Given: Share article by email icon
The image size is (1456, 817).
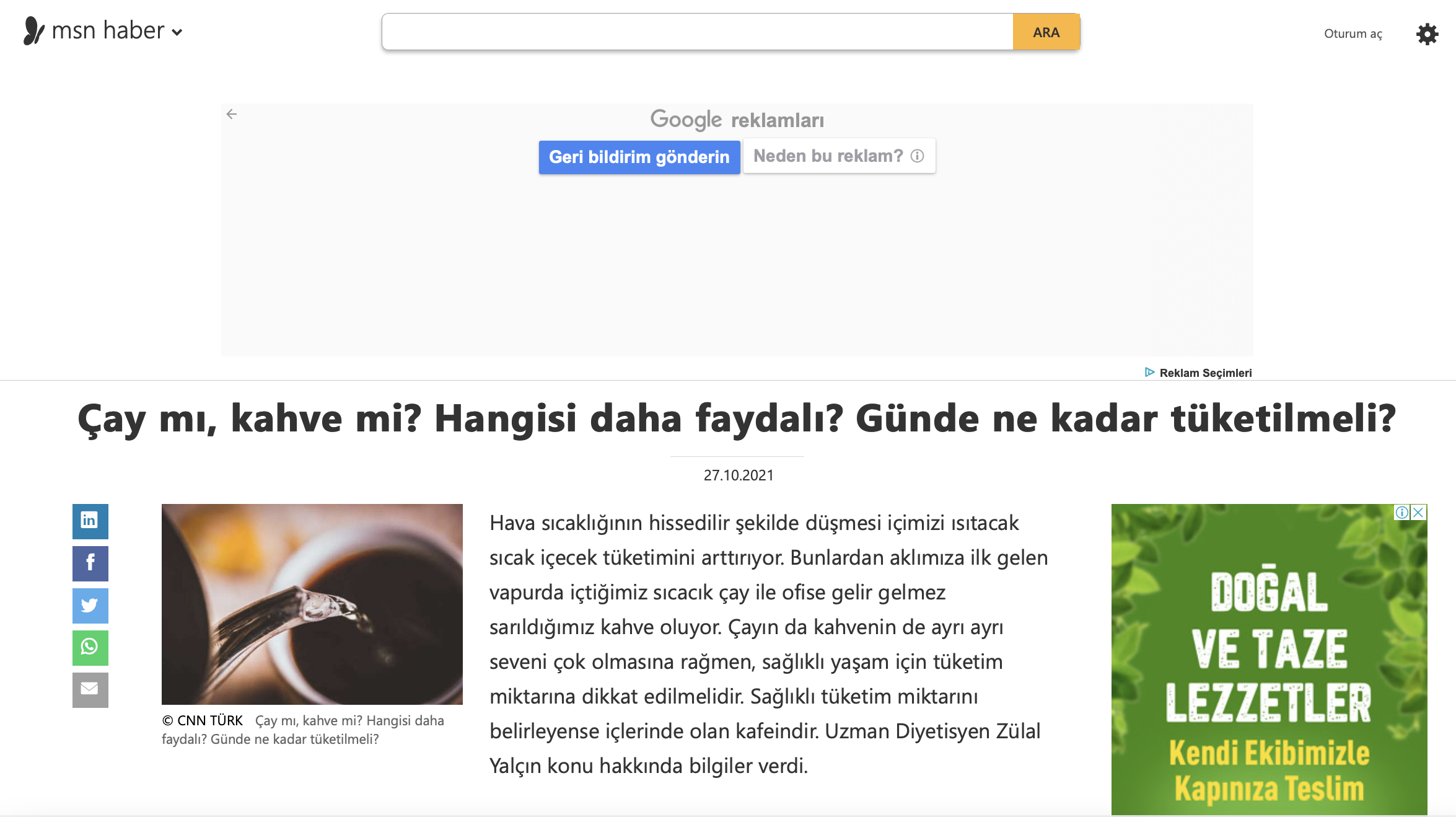Looking at the screenshot, I should pos(90,690).
